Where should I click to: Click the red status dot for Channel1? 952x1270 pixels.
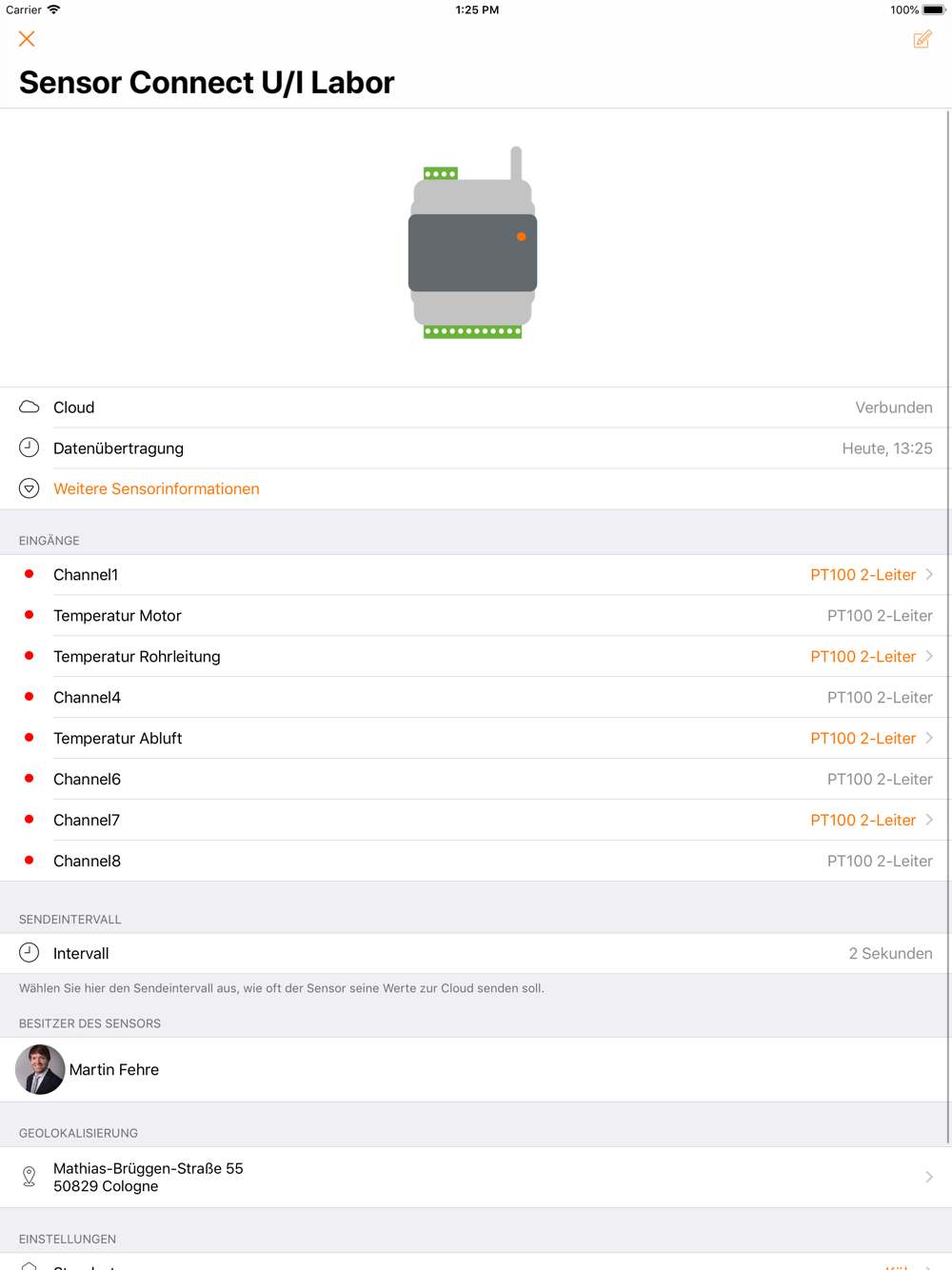[x=30, y=574]
